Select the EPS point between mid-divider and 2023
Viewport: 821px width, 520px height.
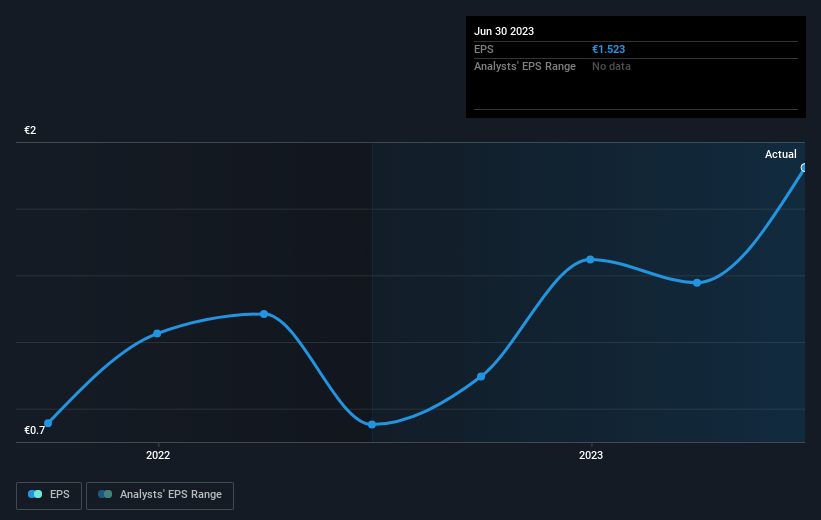tap(481, 377)
